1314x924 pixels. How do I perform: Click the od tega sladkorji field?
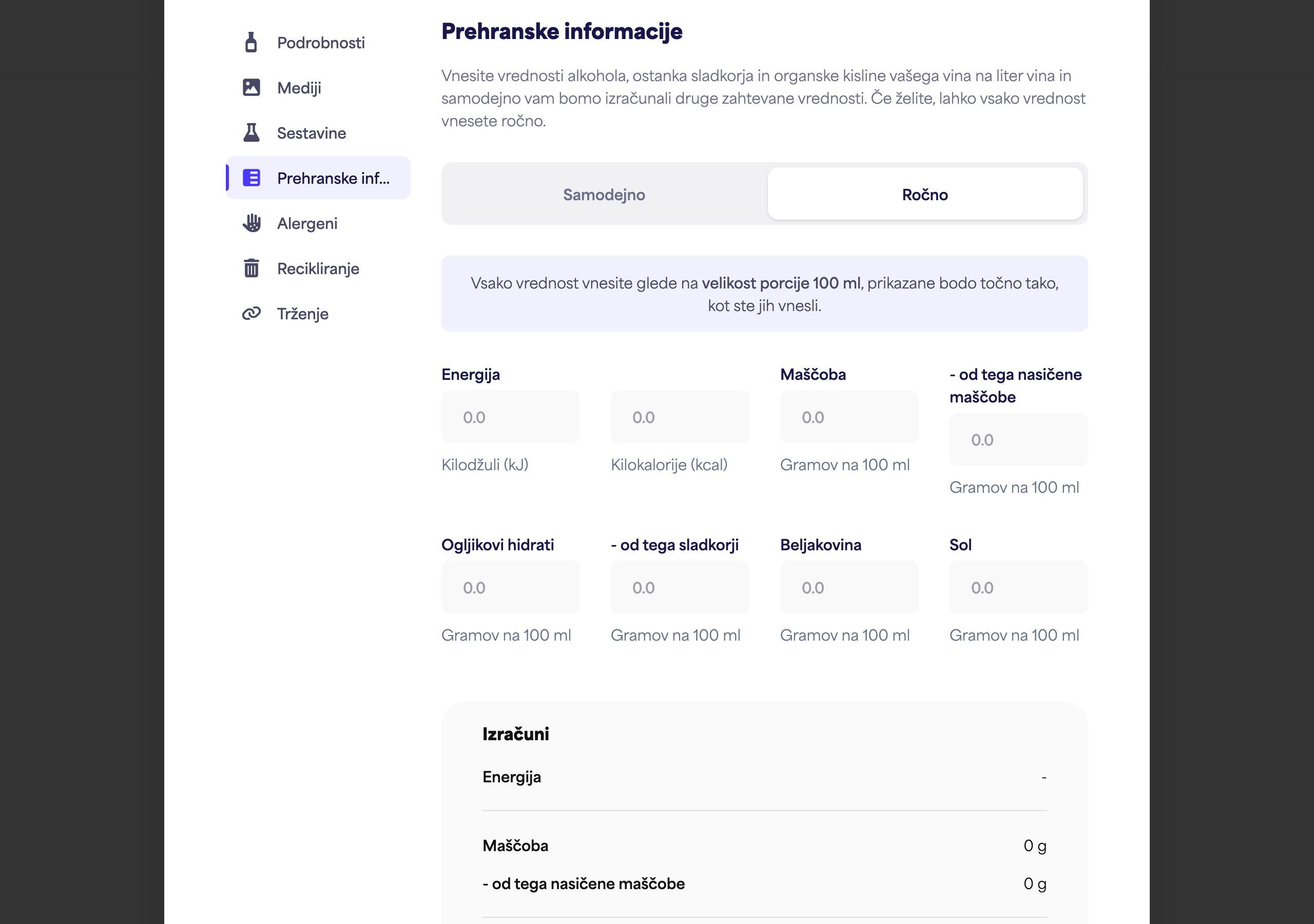pyautogui.click(x=680, y=587)
